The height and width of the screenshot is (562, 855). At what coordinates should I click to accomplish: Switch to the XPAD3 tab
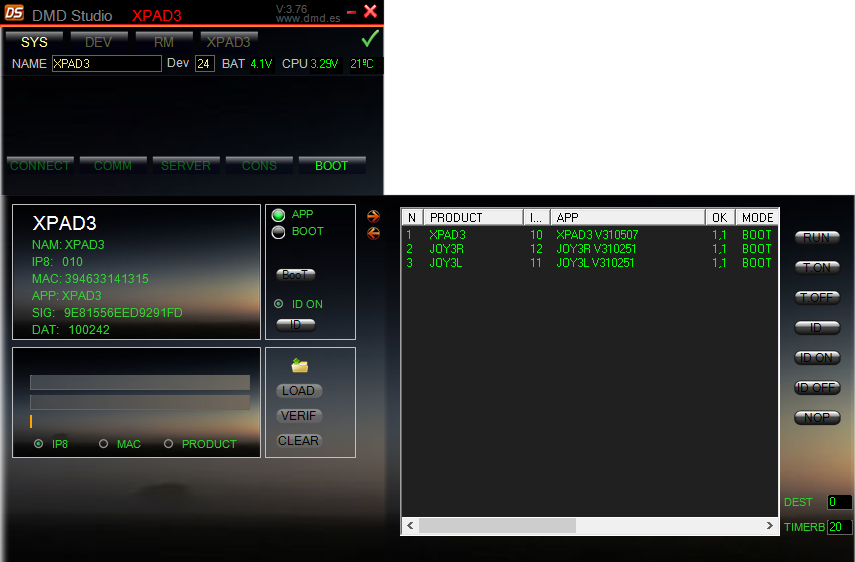[228, 42]
